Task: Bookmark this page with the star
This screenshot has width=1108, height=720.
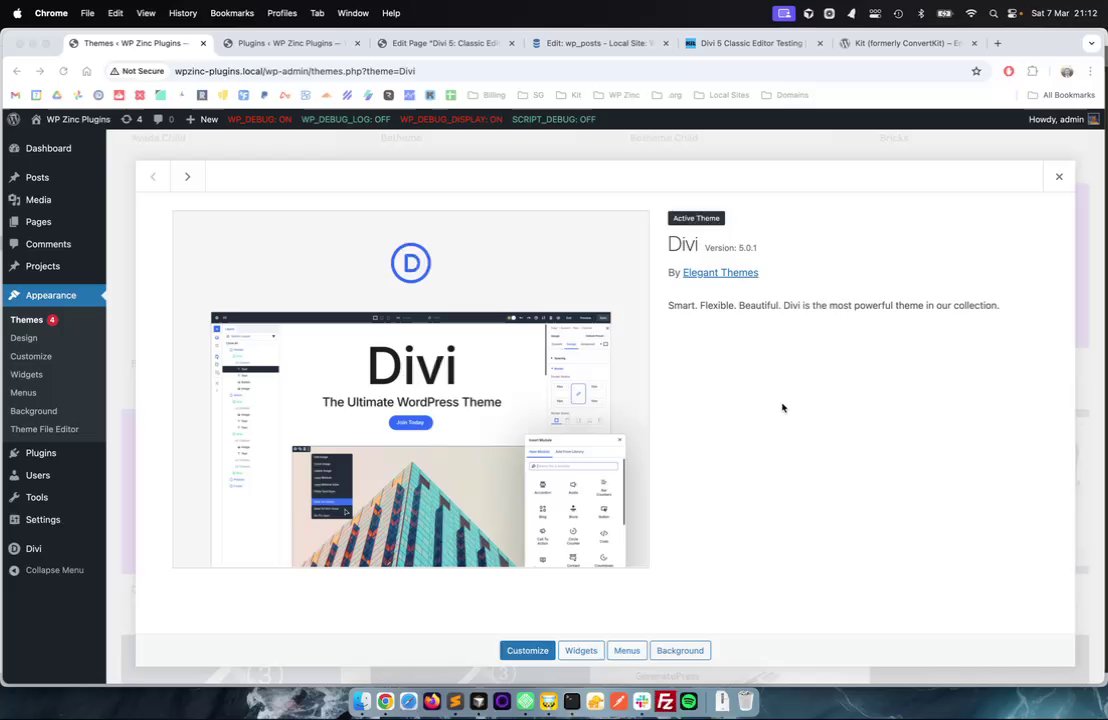Action: coord(977,71)
